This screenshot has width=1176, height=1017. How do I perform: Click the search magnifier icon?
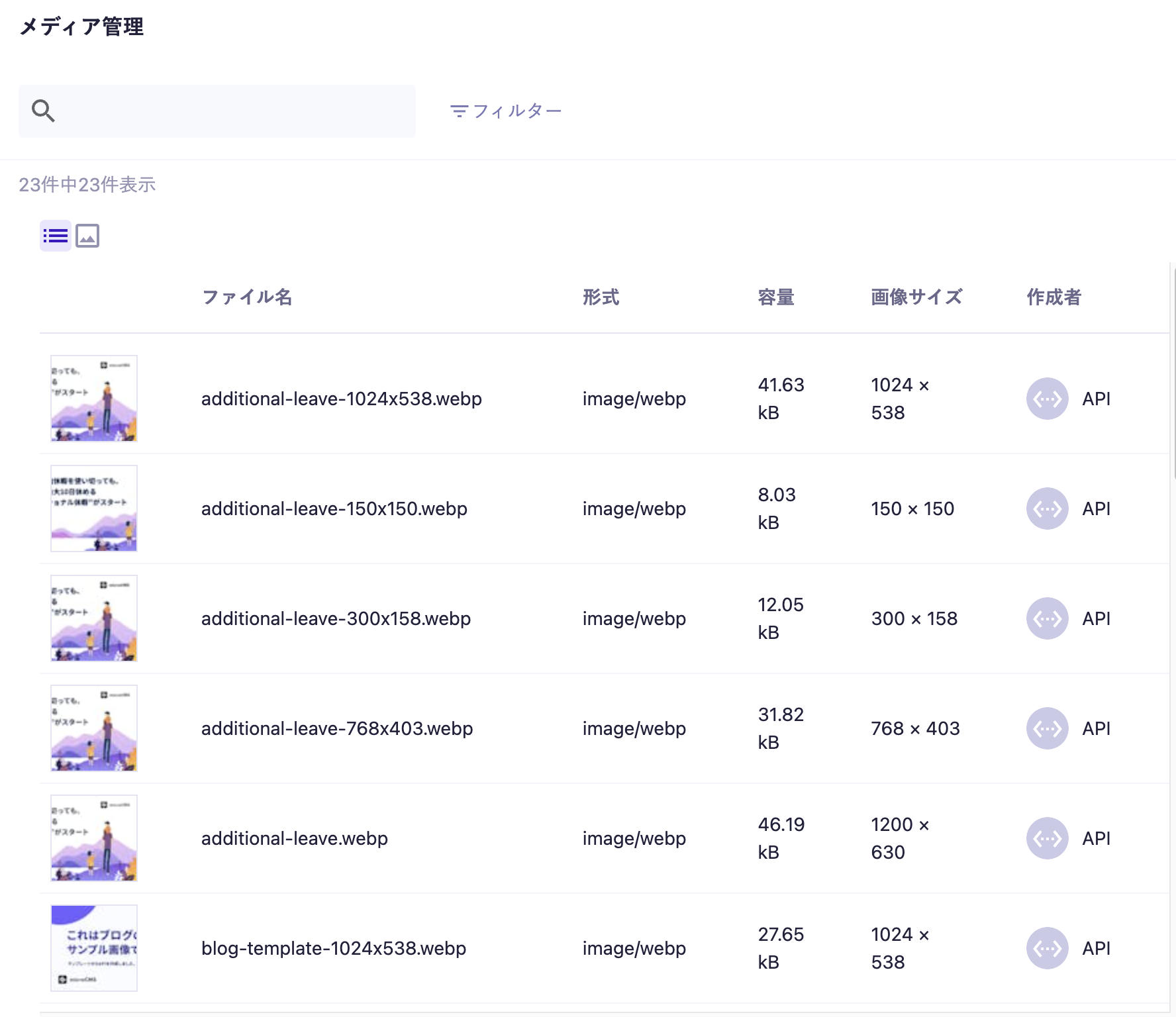pos(43,111)
